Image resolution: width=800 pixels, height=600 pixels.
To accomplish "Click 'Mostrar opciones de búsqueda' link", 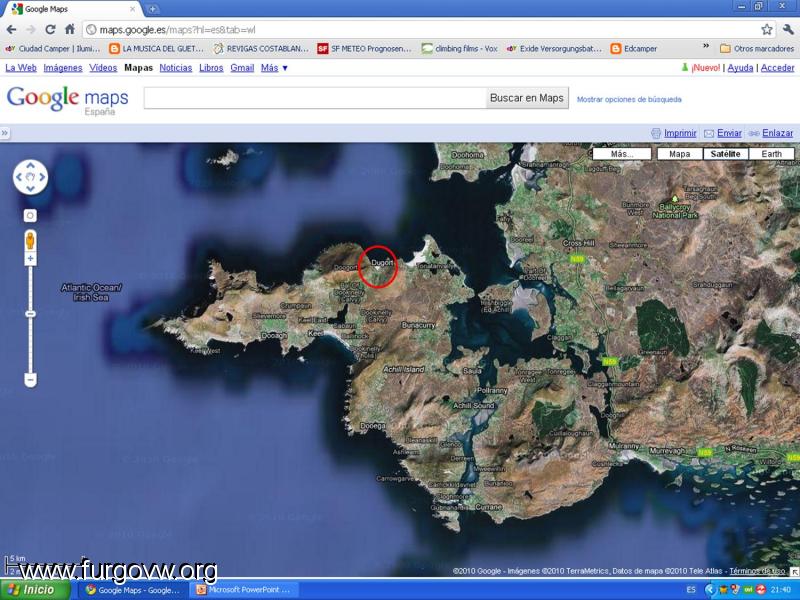I will pos(629,99).
